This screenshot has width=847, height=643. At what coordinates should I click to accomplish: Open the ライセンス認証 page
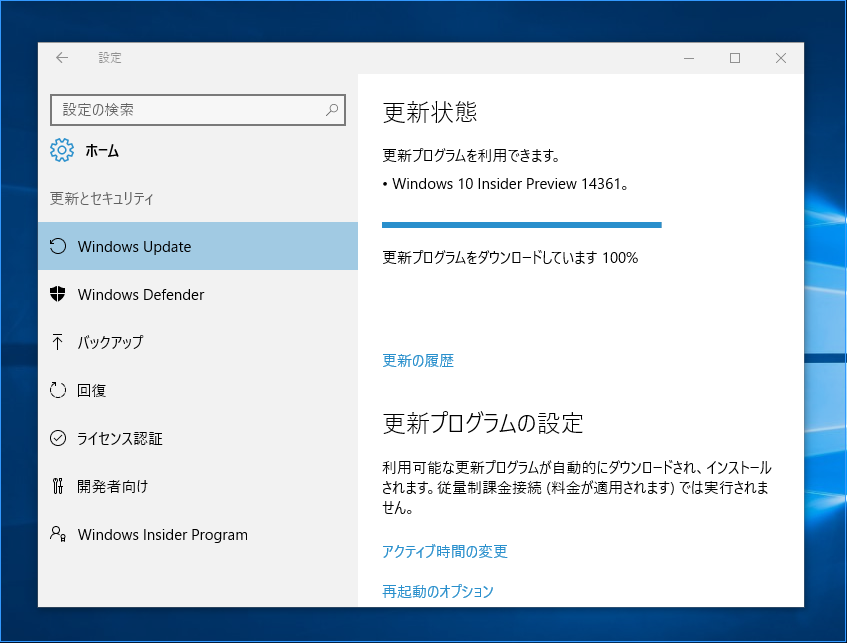198,438
